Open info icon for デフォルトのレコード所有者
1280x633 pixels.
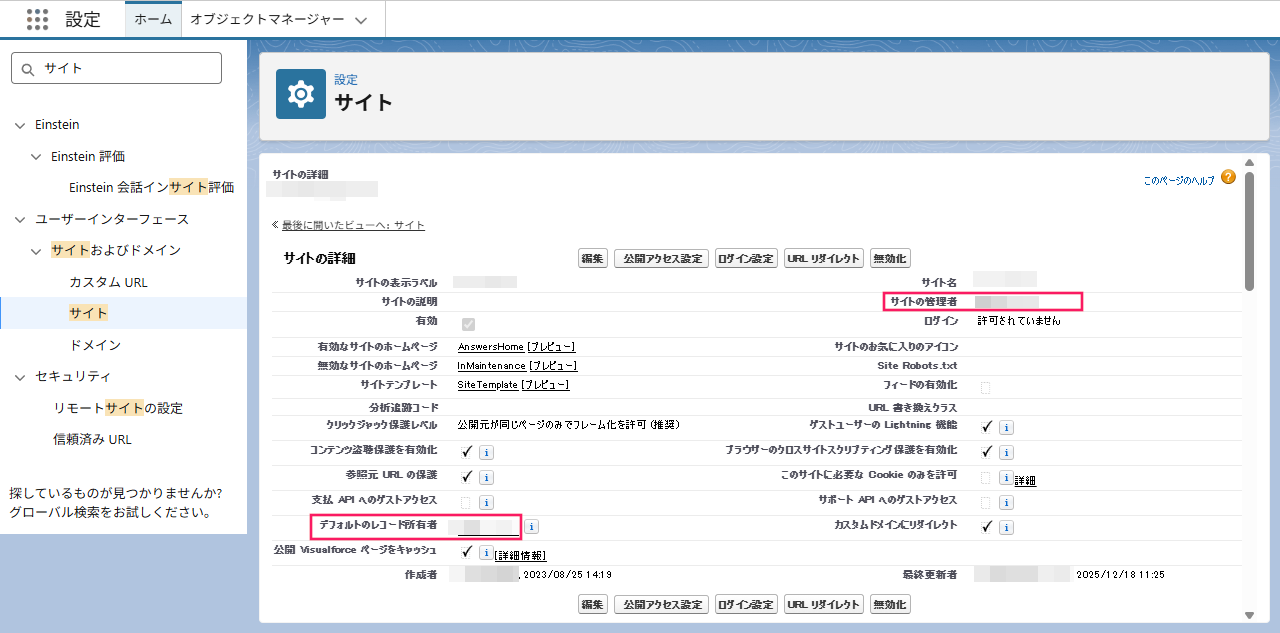[532, 526]
